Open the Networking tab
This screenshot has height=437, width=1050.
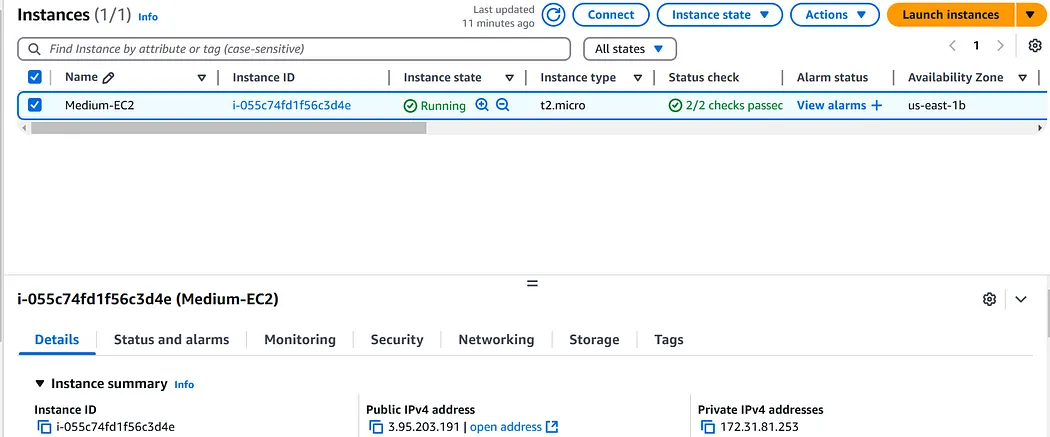[x=496, y=339]
